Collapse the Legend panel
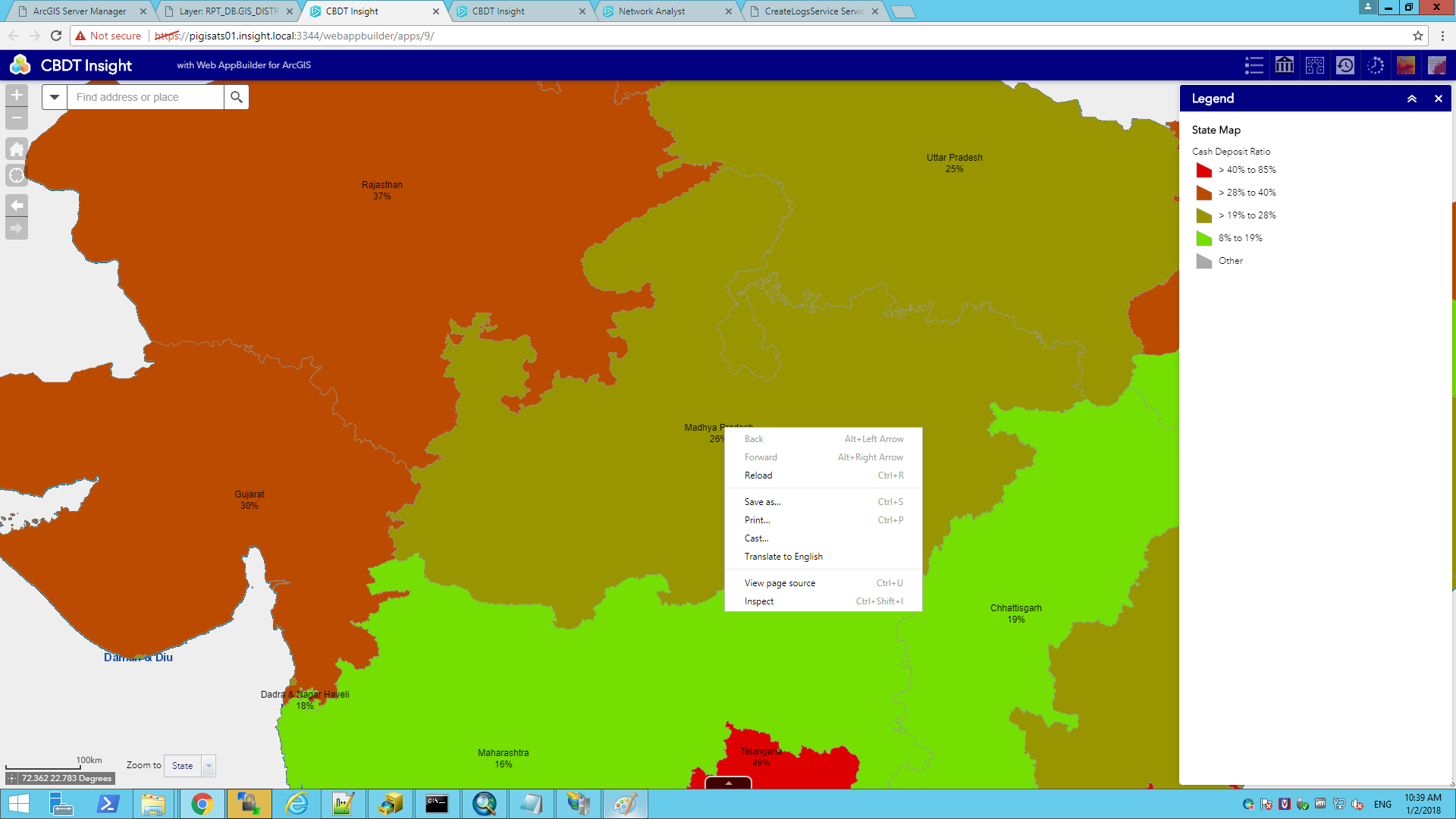Viewport: 1456px width, 819px height. click(x=1412, y=99)
